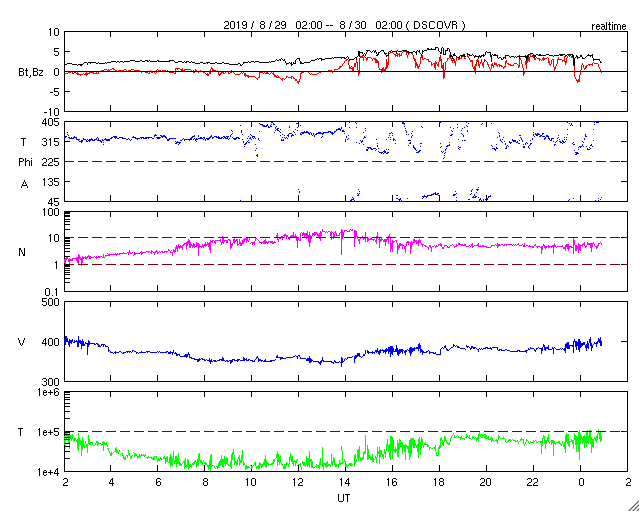640x512 pixels.
Task: Select the 'Bt,Bz' axis label
Action: point(30,73)
